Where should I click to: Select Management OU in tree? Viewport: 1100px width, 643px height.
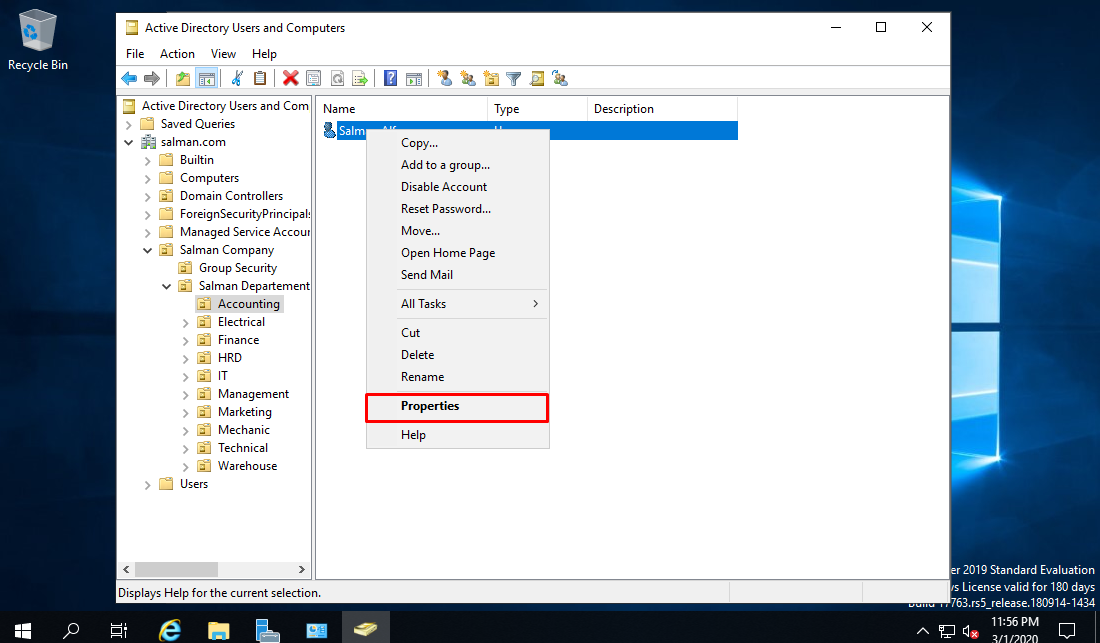pos(253,394)
